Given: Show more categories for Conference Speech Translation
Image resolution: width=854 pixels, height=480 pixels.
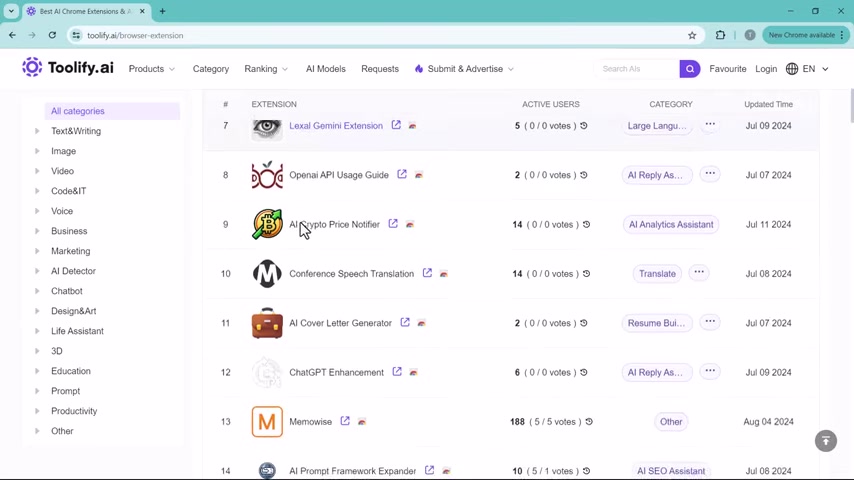Looking at the screenshot, I should [x=699, y=272].
